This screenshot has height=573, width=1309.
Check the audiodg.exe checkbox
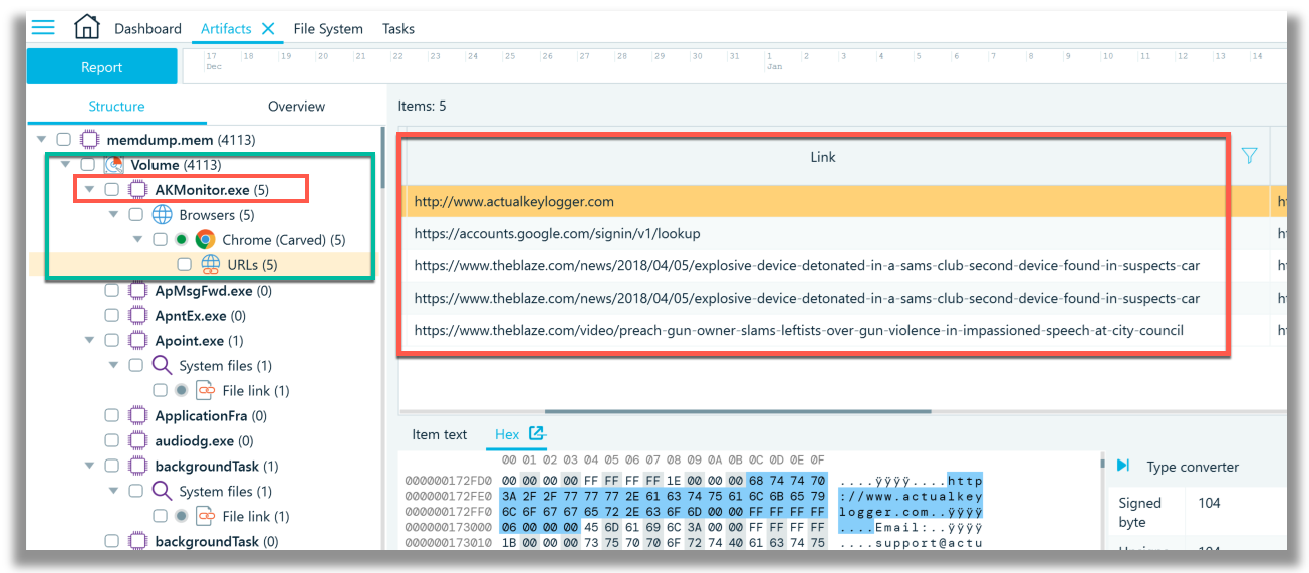coord(112,441)
